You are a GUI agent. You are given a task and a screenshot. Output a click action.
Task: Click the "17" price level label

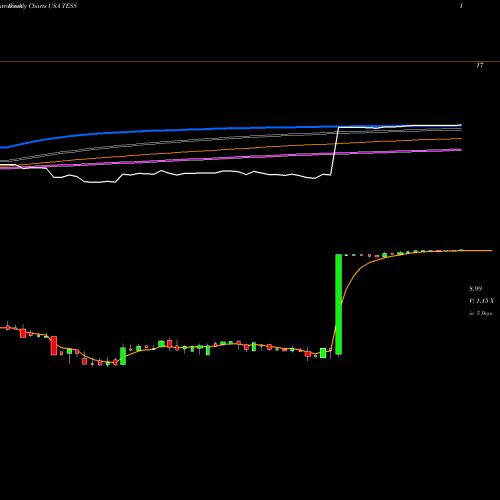click(480, 65)
